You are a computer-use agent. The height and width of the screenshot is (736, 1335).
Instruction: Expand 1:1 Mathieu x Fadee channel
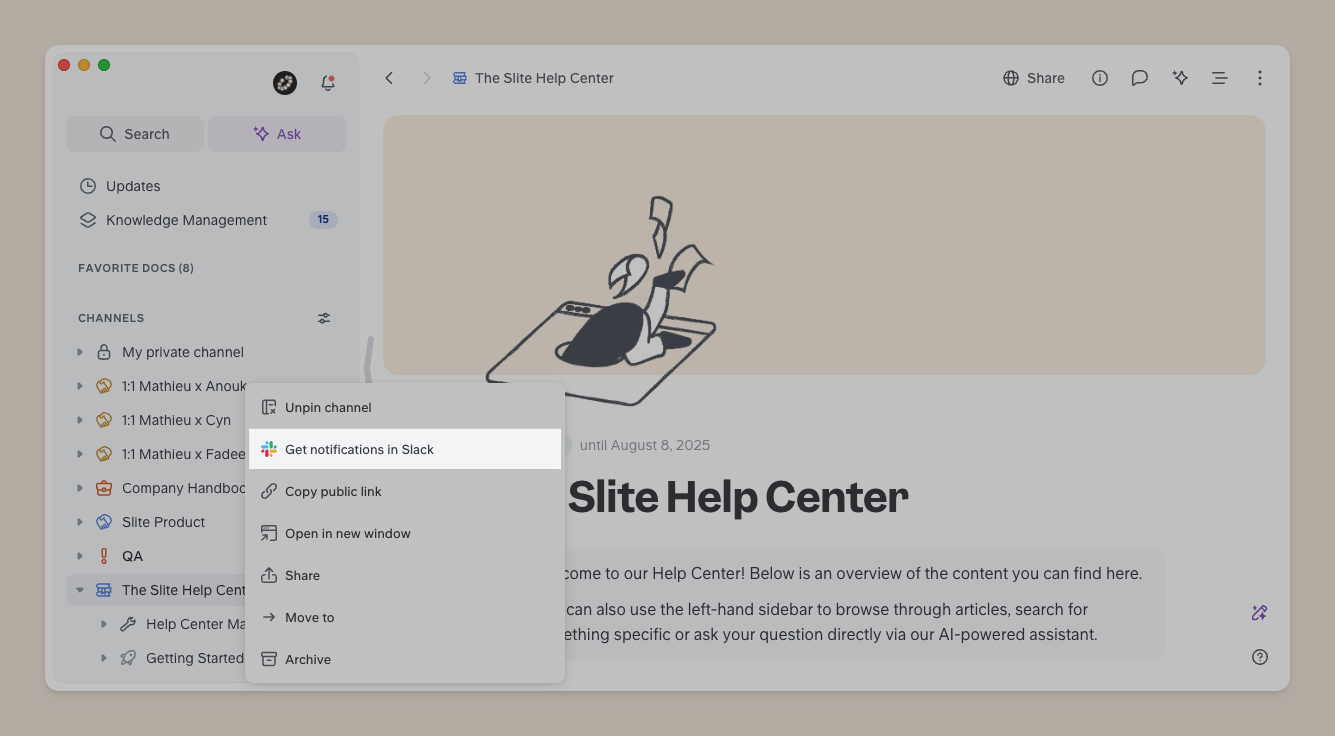[80, 454]
